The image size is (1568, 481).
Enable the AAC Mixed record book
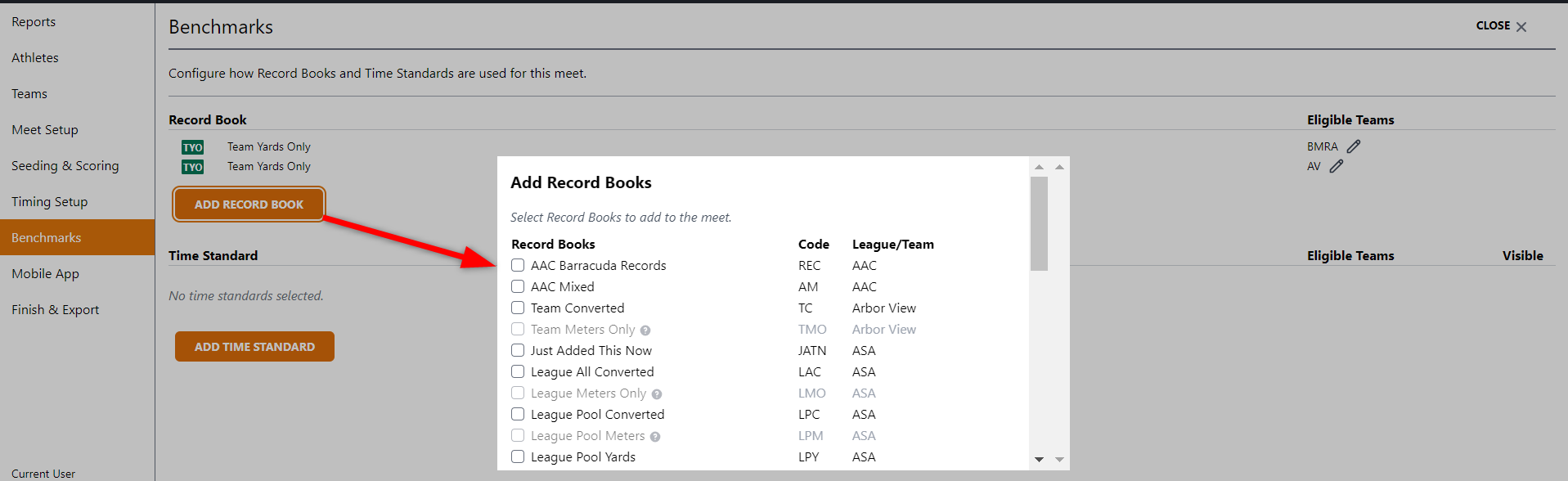[518, 286]
